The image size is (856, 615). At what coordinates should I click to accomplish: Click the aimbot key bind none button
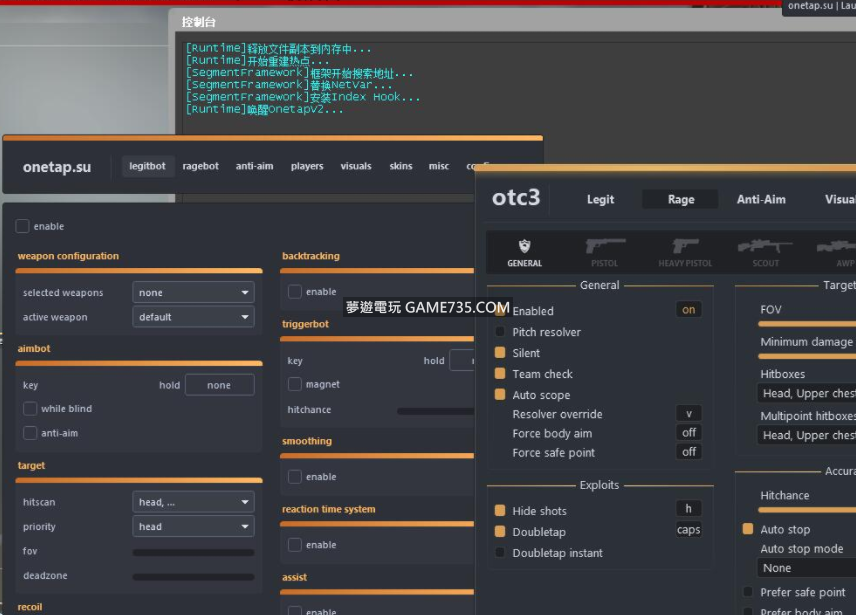(219, 385)
